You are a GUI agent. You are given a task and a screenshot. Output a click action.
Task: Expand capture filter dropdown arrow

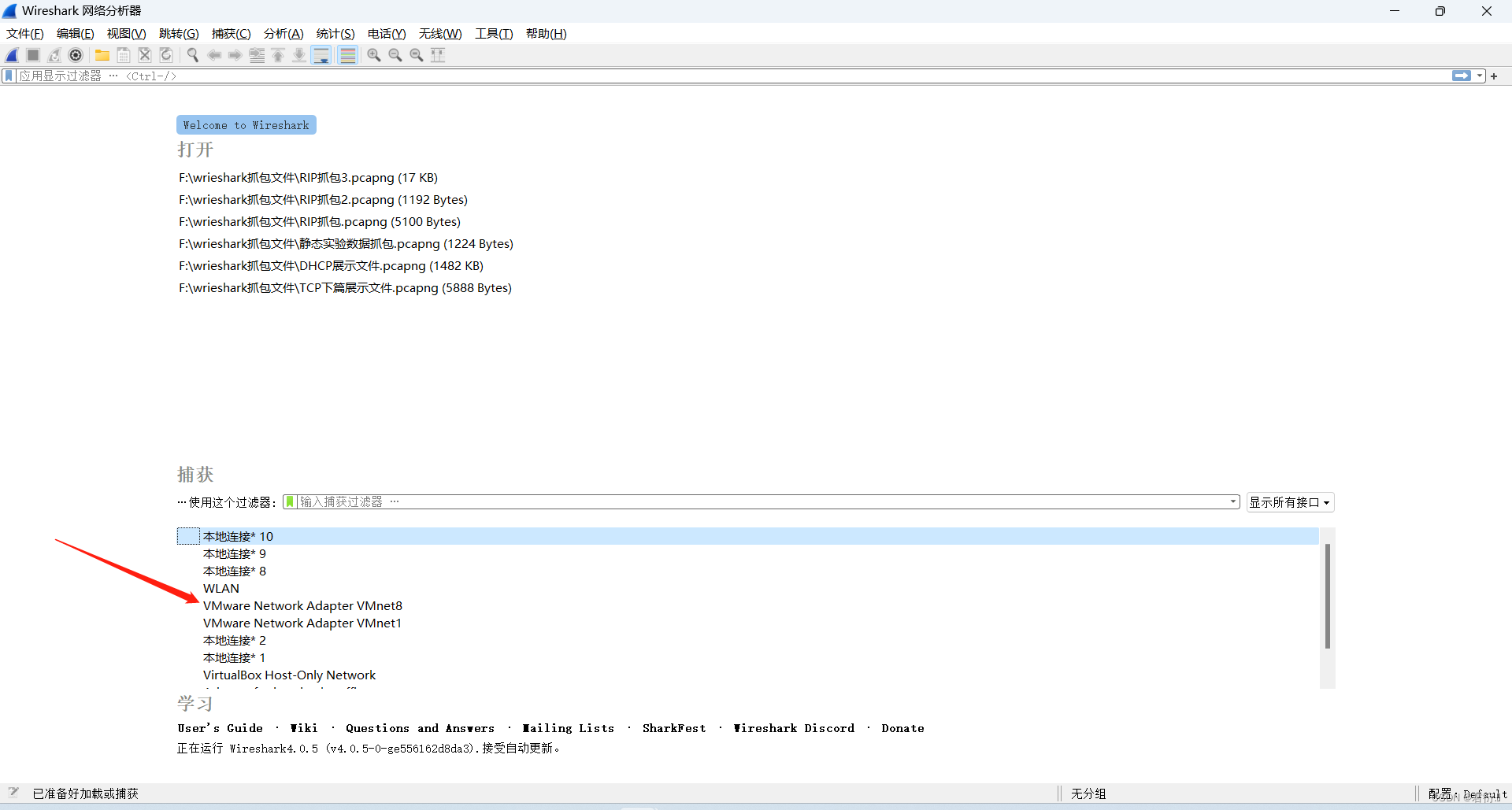pos(1233,502)
